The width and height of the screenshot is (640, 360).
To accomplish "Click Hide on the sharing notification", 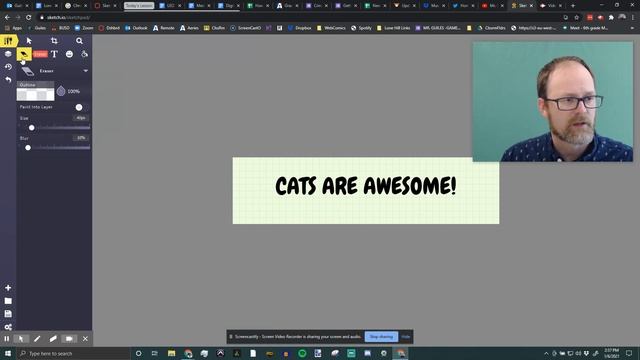I will 406,337.
